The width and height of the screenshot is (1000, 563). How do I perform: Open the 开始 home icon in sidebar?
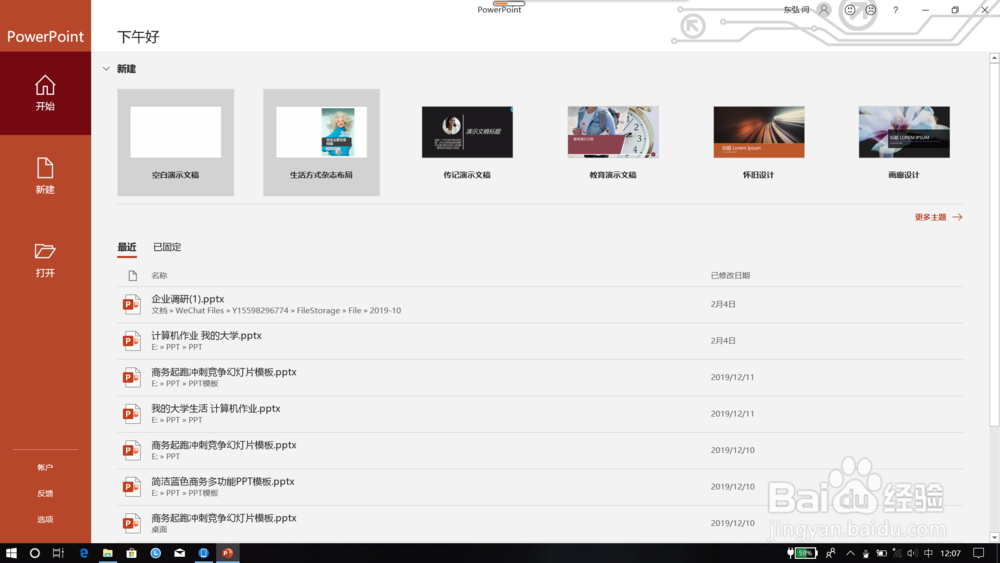[45, 85]
